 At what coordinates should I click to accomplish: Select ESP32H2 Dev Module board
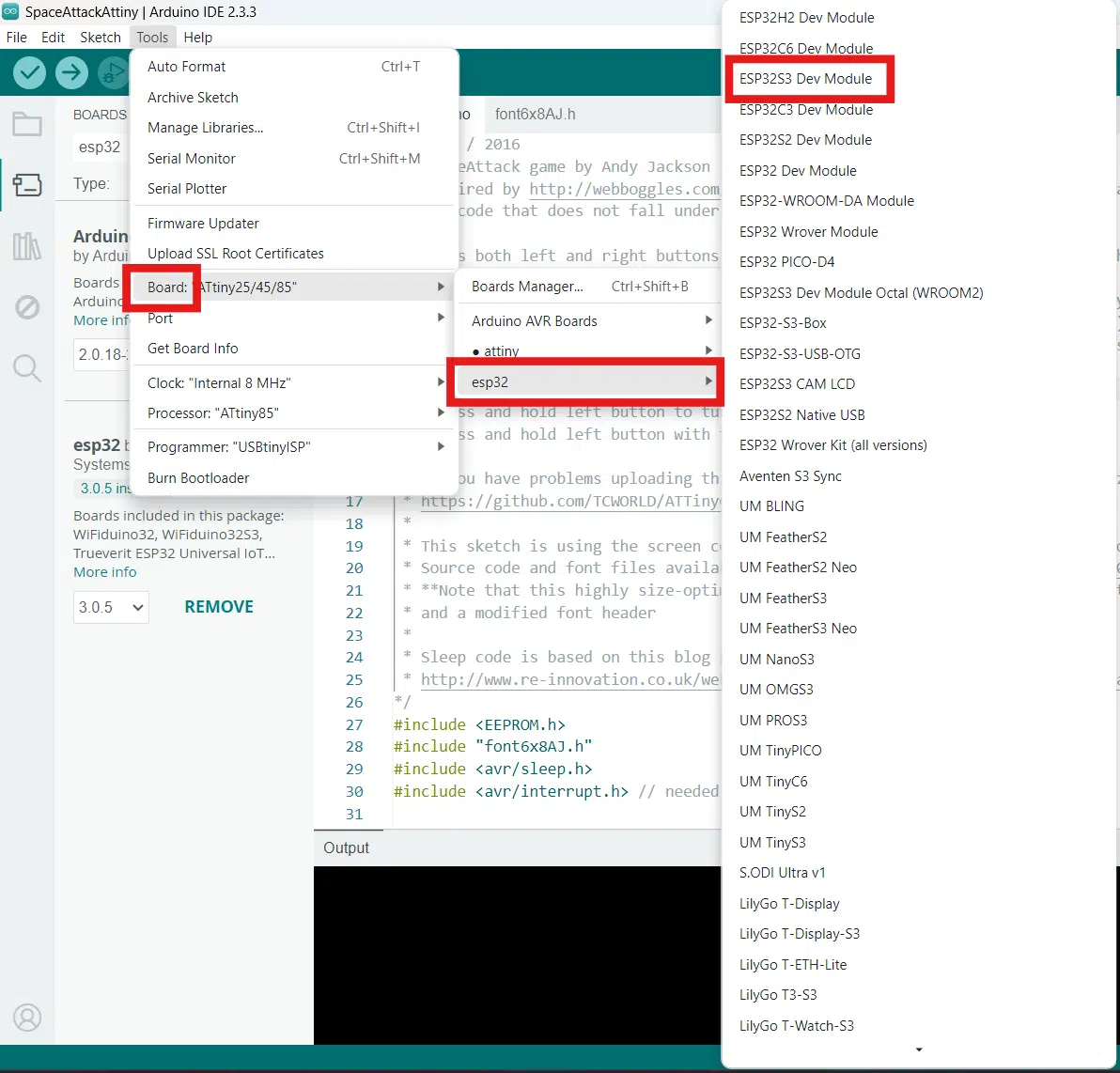tap(806, 18)
